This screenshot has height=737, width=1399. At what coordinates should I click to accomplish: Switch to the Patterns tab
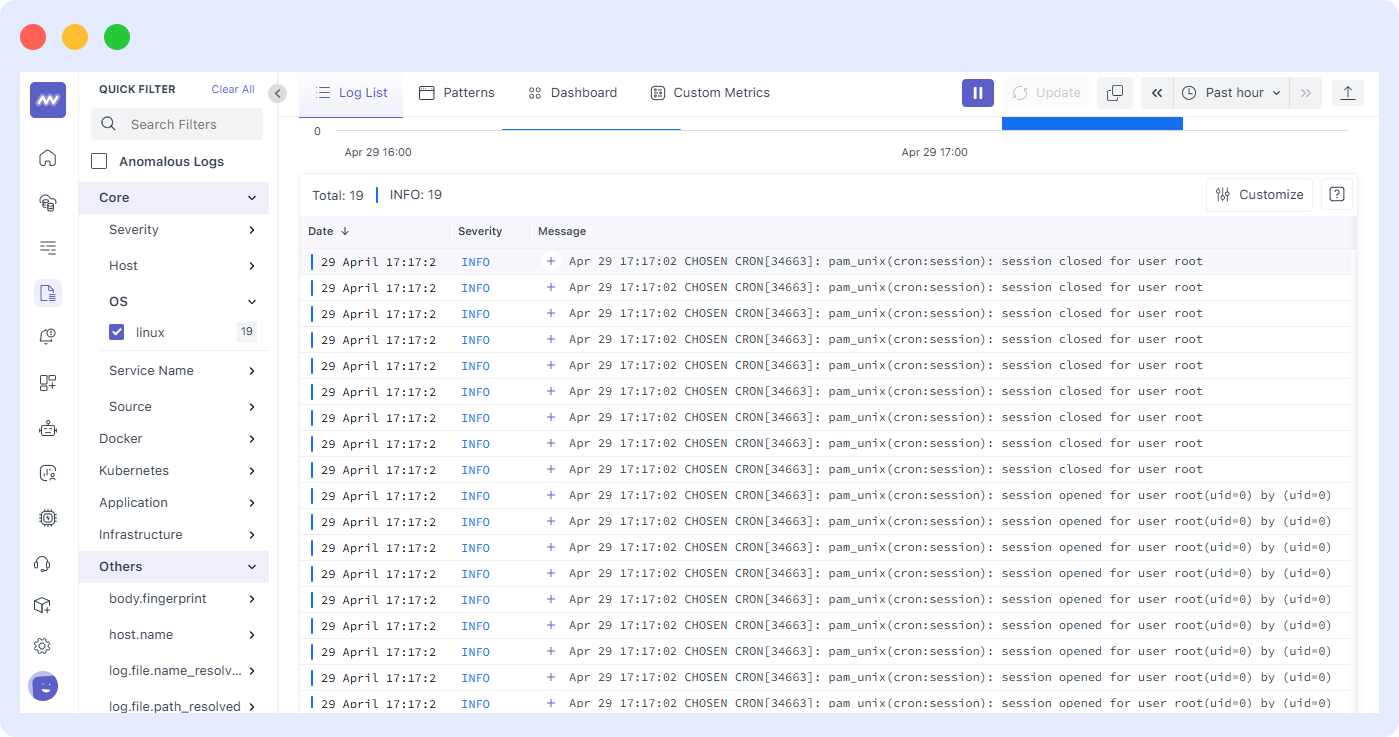coord(456,93)
